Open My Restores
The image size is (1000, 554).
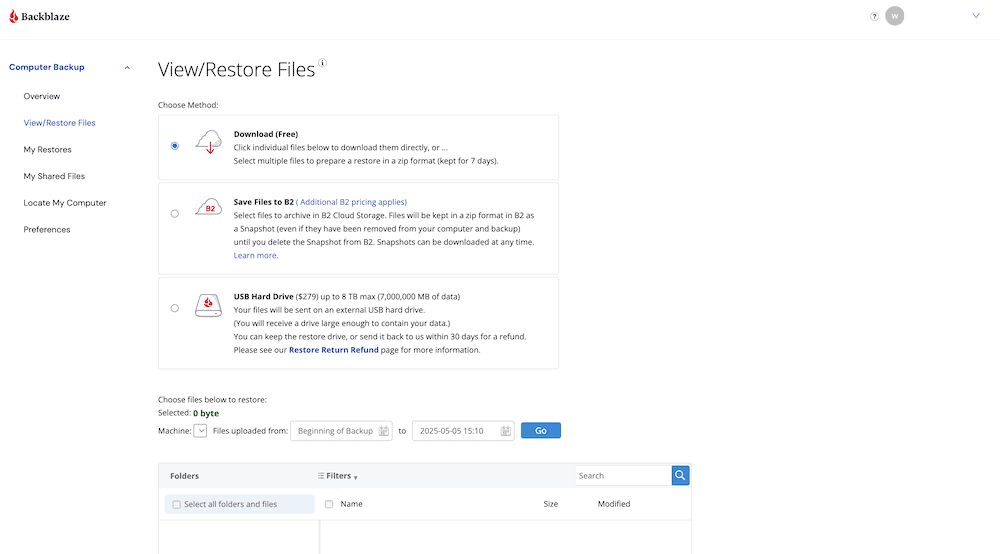47,150
